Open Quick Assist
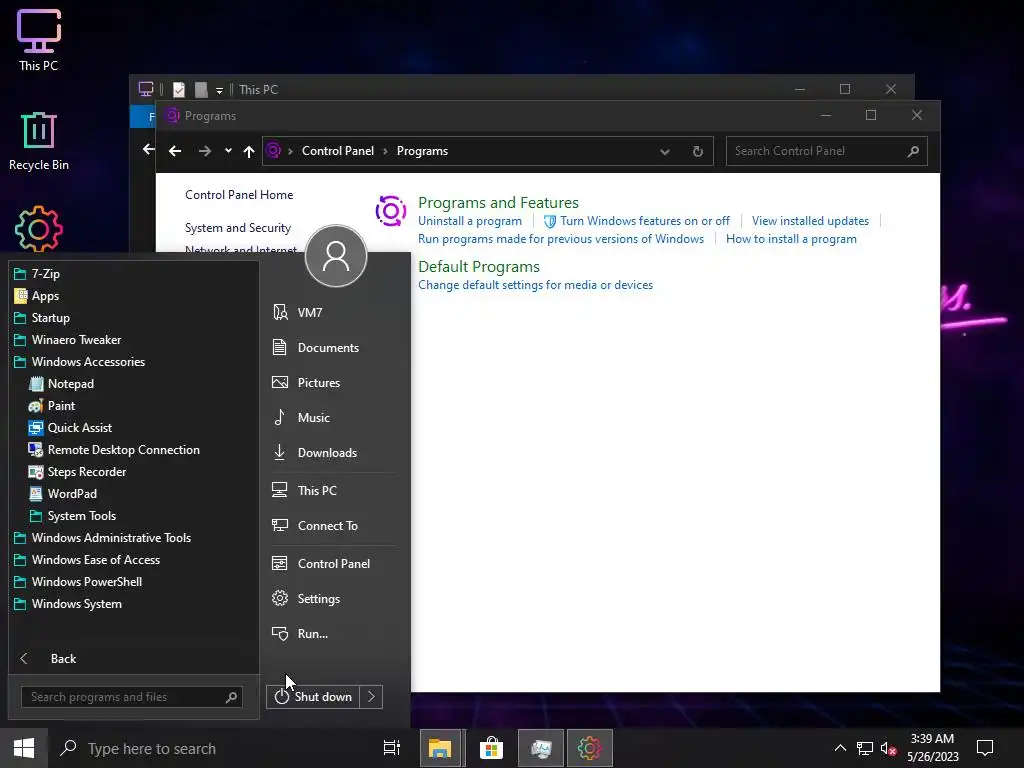 tap(71, 428)
